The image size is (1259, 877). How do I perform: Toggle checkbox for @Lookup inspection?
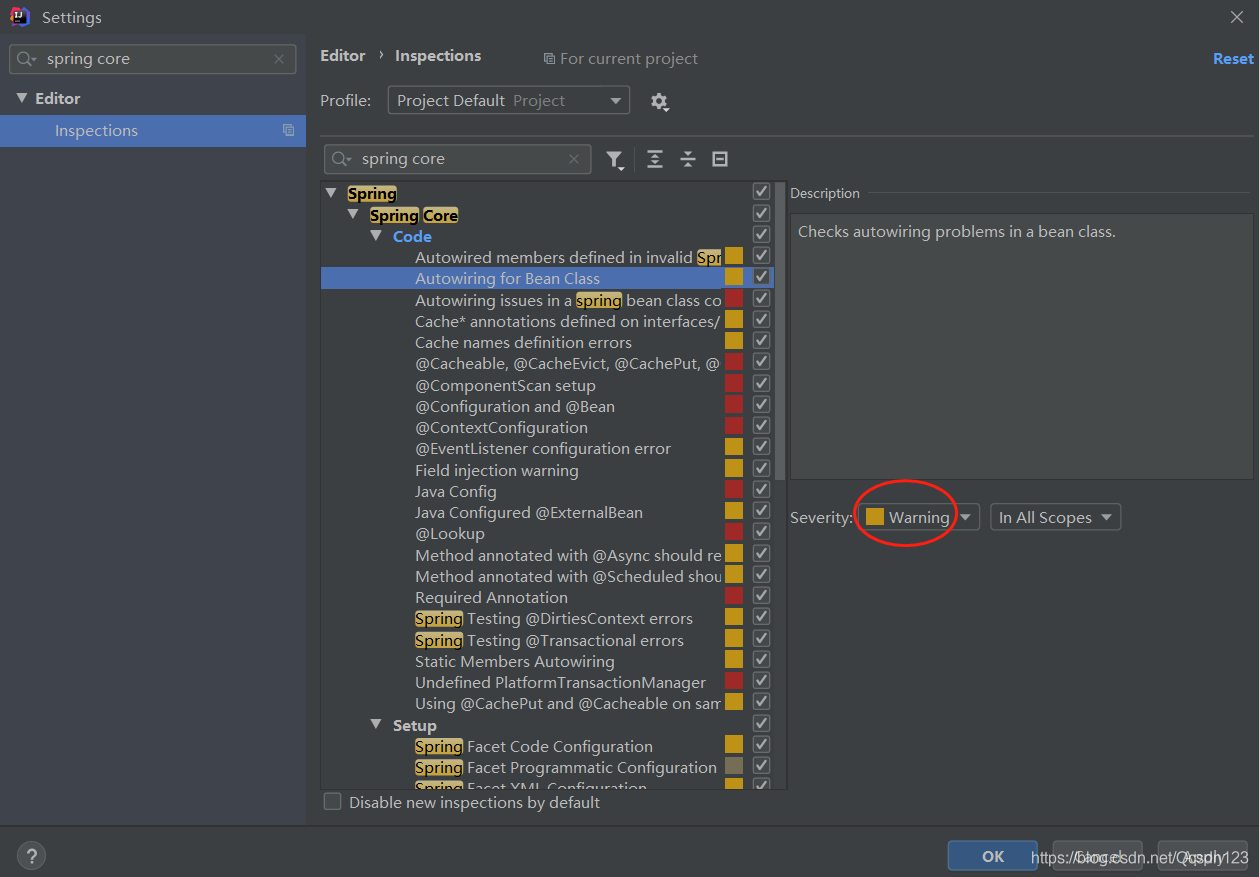pos(761,532)
